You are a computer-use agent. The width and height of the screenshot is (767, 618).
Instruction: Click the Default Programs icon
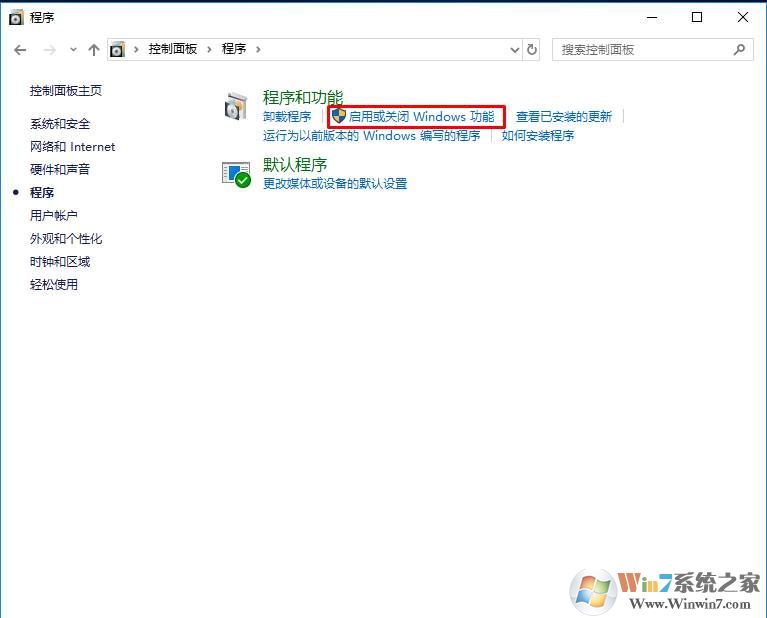[236, 174]
